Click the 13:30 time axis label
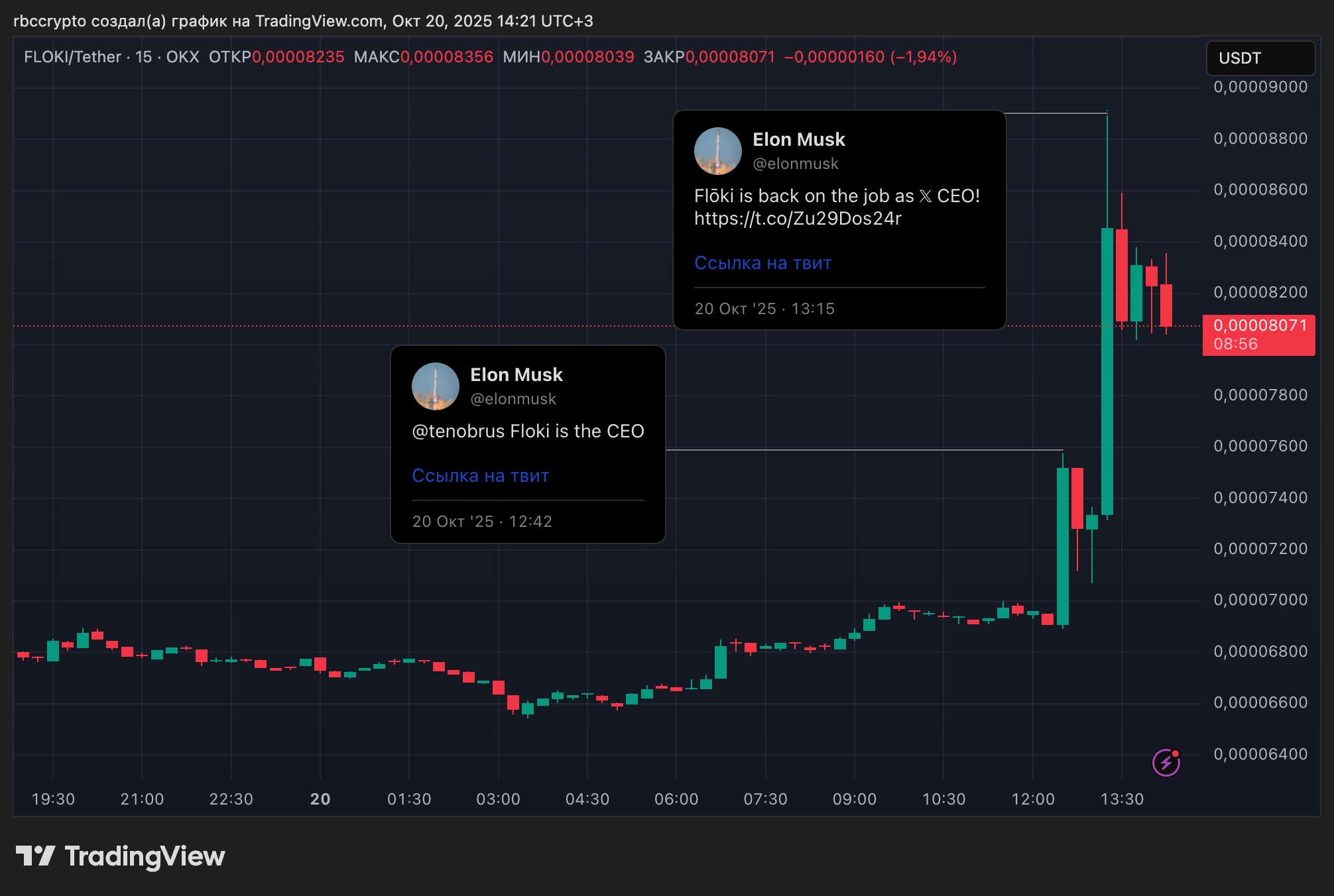 pos(1122,799)
